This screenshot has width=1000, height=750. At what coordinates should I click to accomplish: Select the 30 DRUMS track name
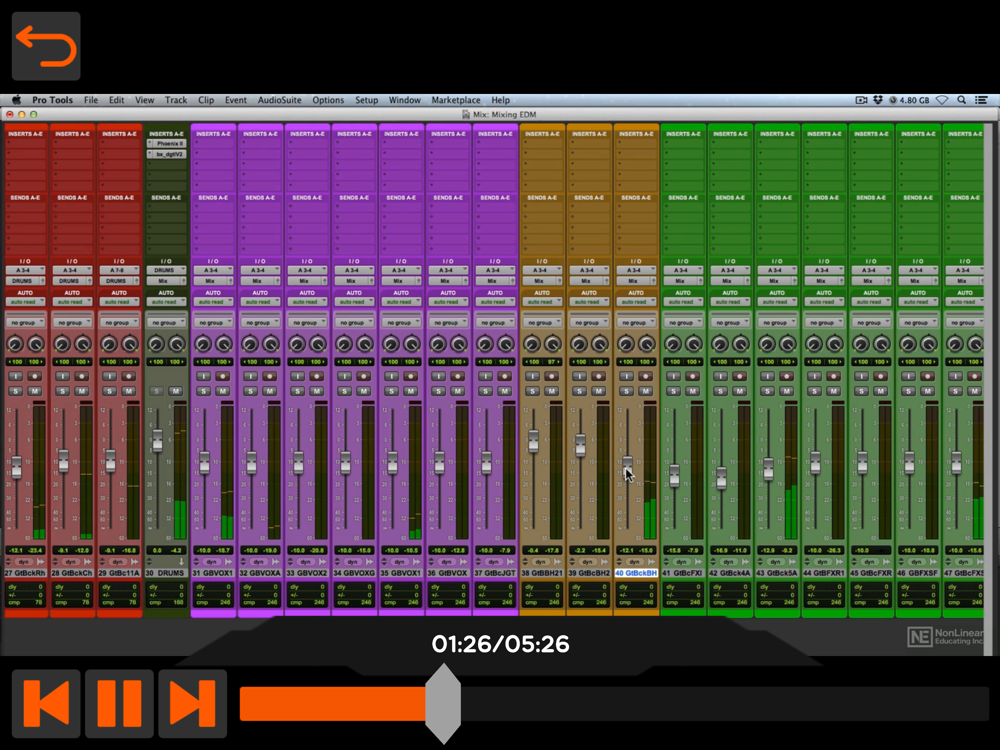tap(166, 573)
